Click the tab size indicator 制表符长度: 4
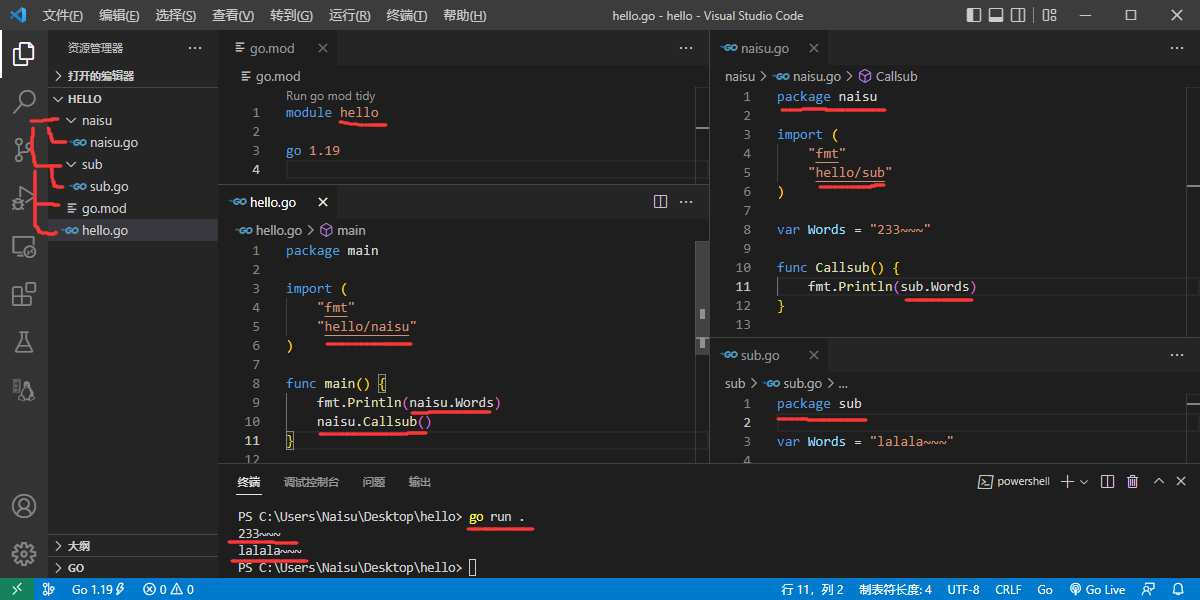Viewport: 1200px width, 600px height. [x=895, y=589]
